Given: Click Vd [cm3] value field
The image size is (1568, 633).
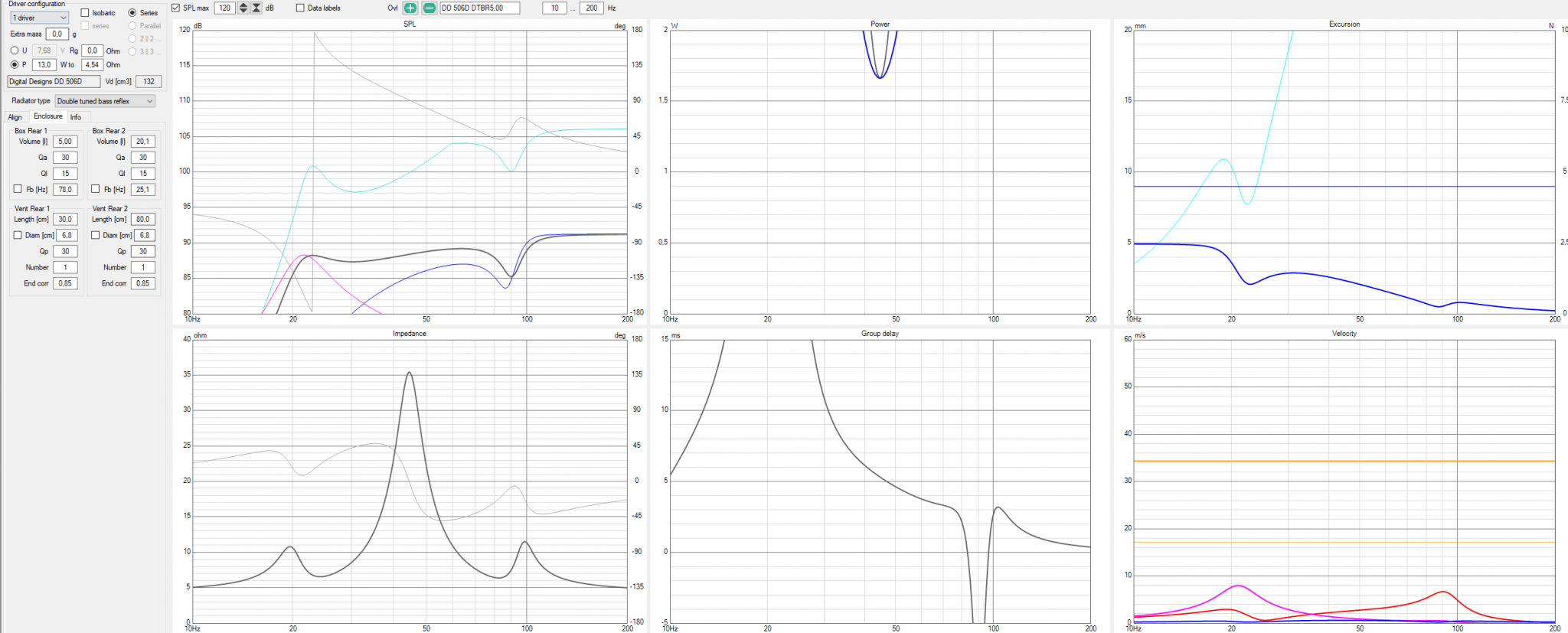Looking at the screenshot, I should pyautogui.click(x=149, y=81).
